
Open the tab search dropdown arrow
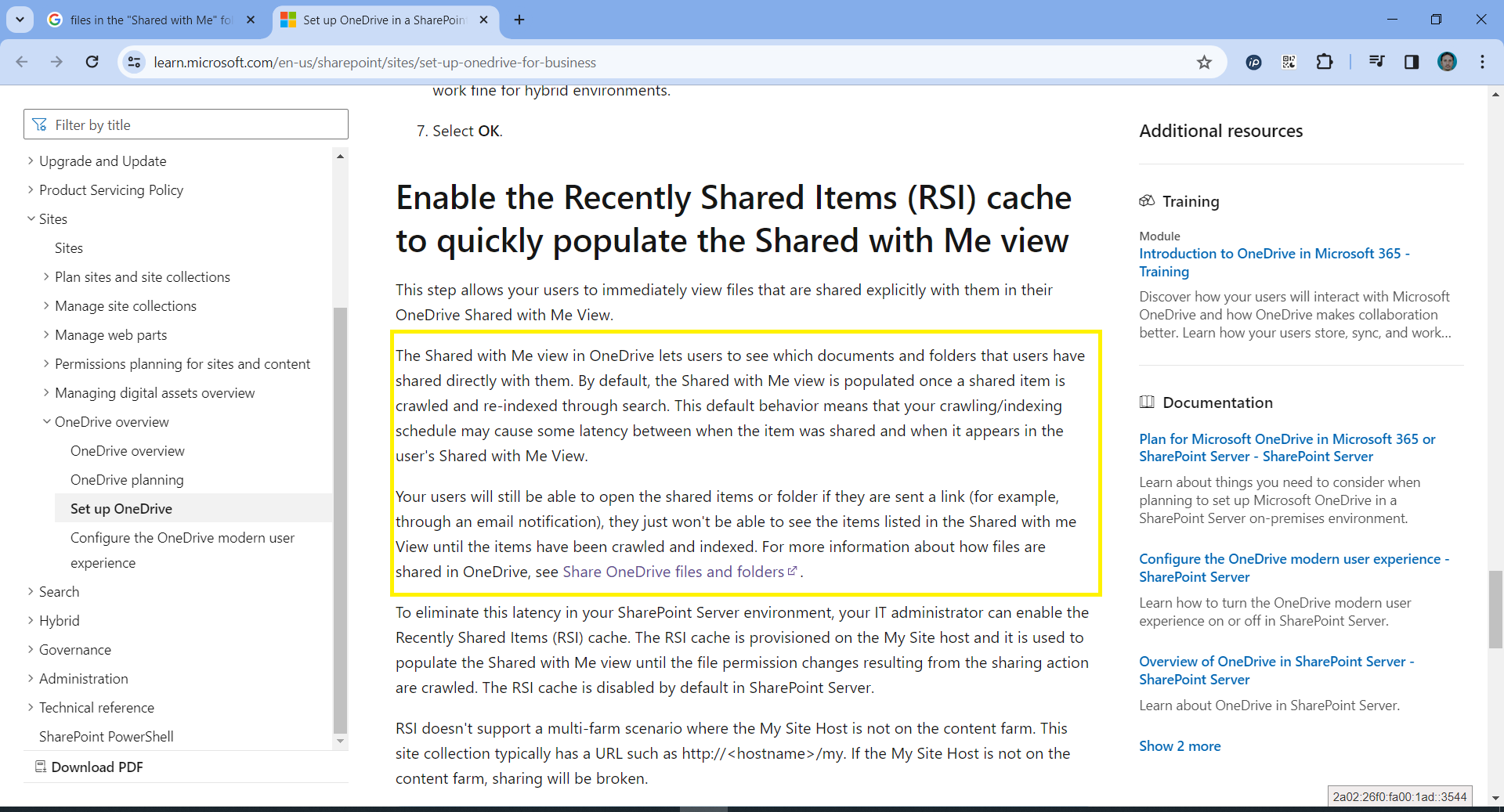[20, 20]
